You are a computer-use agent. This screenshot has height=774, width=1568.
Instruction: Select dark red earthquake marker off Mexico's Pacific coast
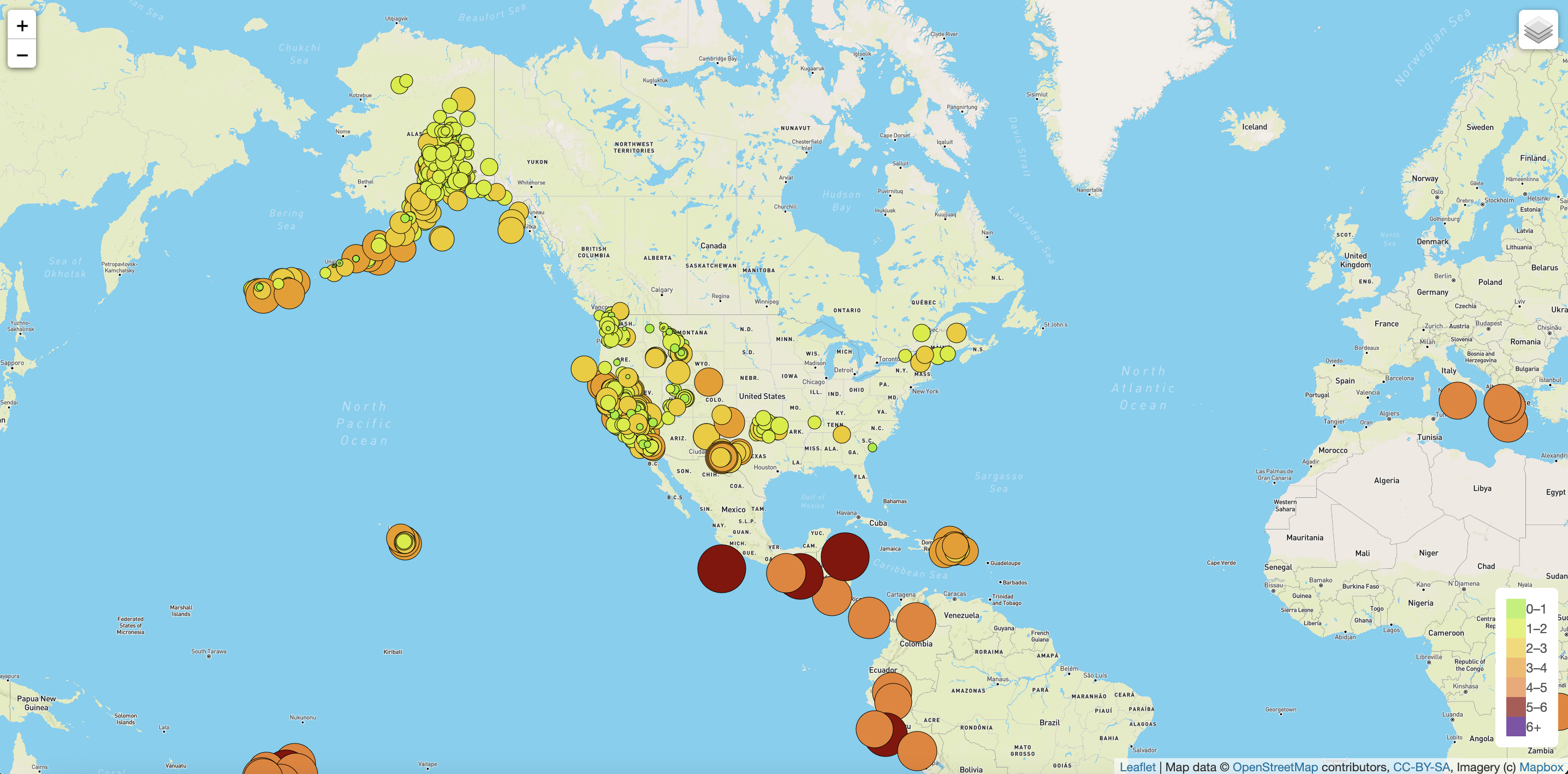[721, 568]
